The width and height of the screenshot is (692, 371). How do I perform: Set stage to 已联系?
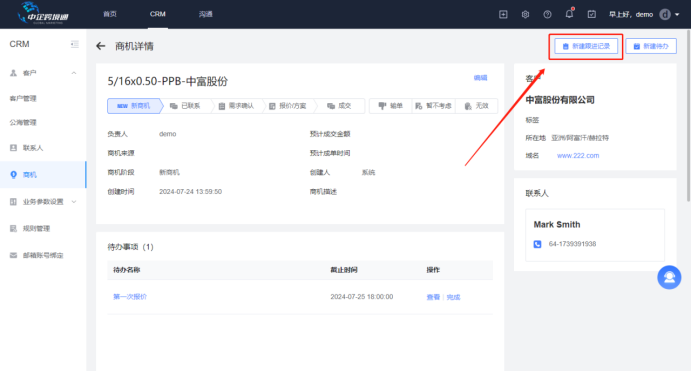(x=185, y=106)
